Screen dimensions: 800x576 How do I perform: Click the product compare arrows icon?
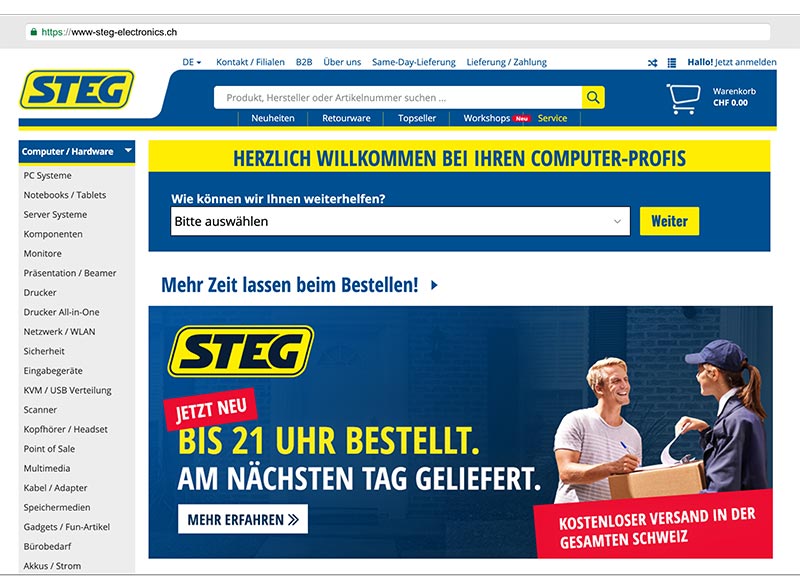652,63
